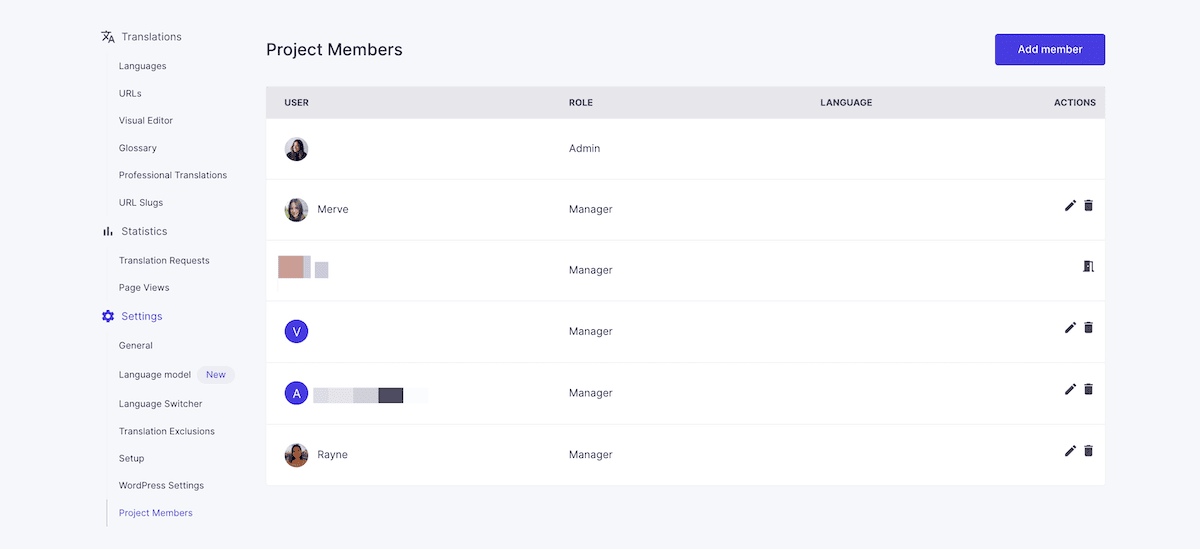Open the Setup page
This screenshot has width=1200, height=549.
pyautogui.click(x=132, y=458)
